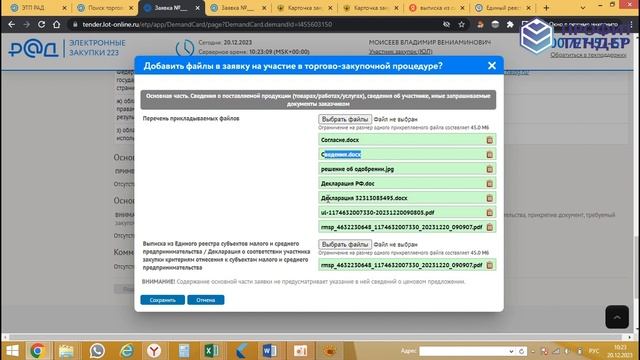Click the РУС language indicator in tray
Viewport: 640px width, 360px height.
point(594,351)
